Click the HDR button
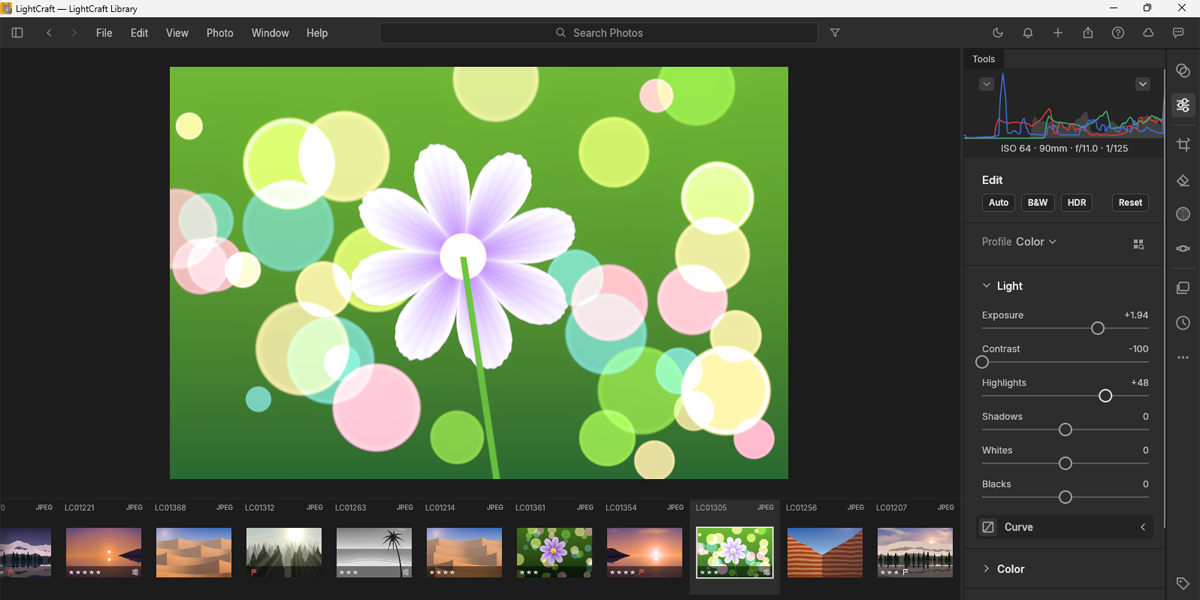Image resolution: width=1200 pixels, height=600 pixels. click(x=1077, y=202)
